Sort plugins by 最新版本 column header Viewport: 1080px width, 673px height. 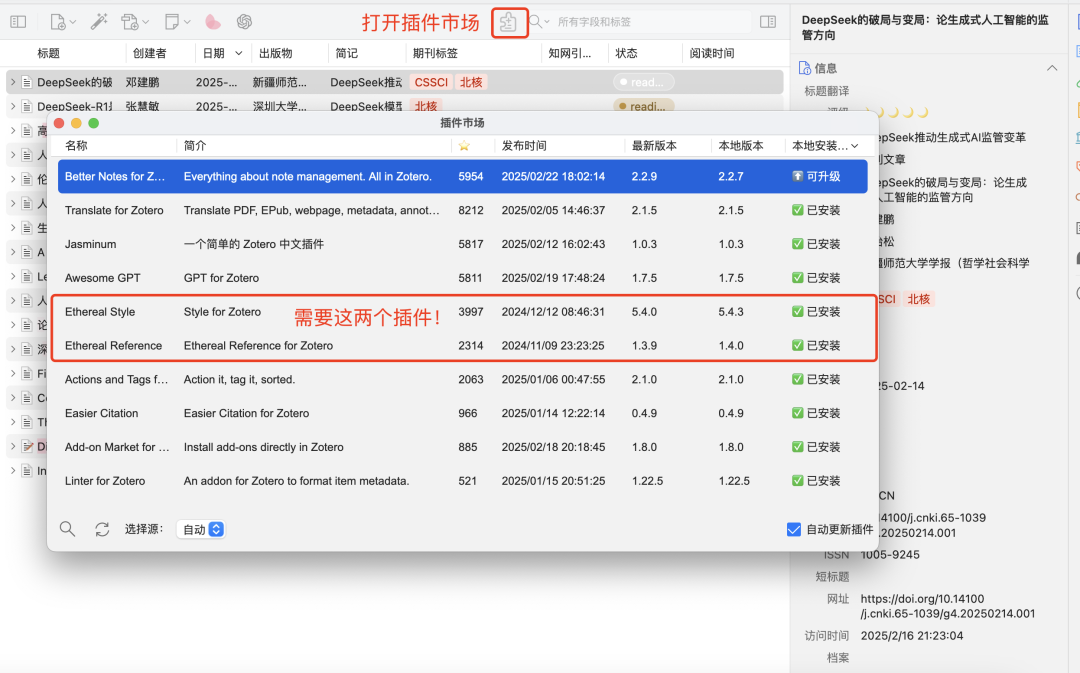[x=654, y=145]
